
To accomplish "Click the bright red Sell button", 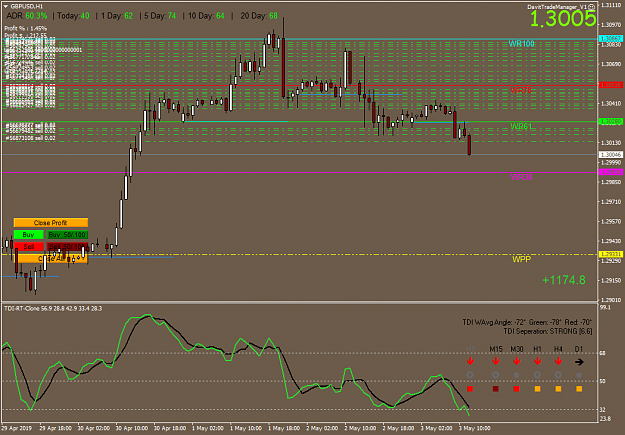I will [28, 246].
